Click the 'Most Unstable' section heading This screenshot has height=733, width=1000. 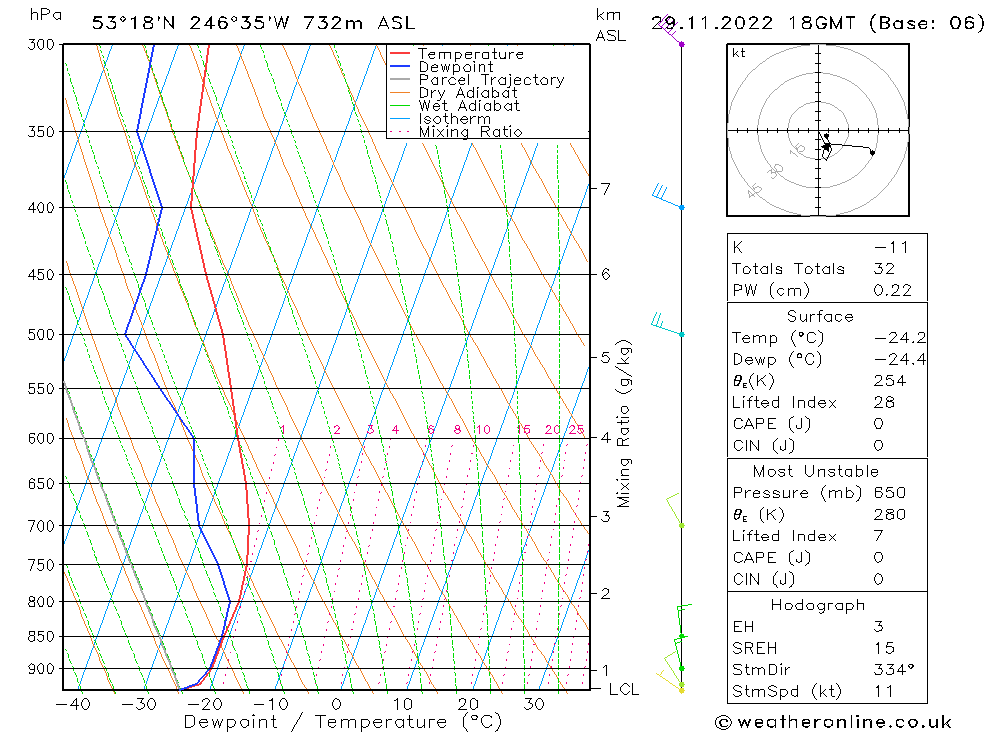tap(816, 471)
